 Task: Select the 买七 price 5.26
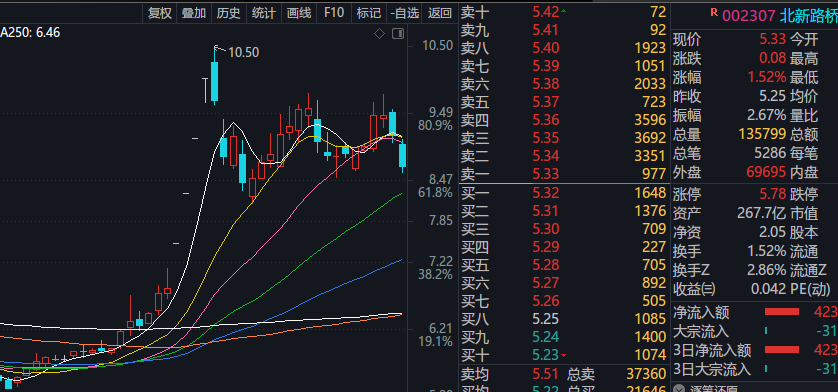click(x=546, y=301)
